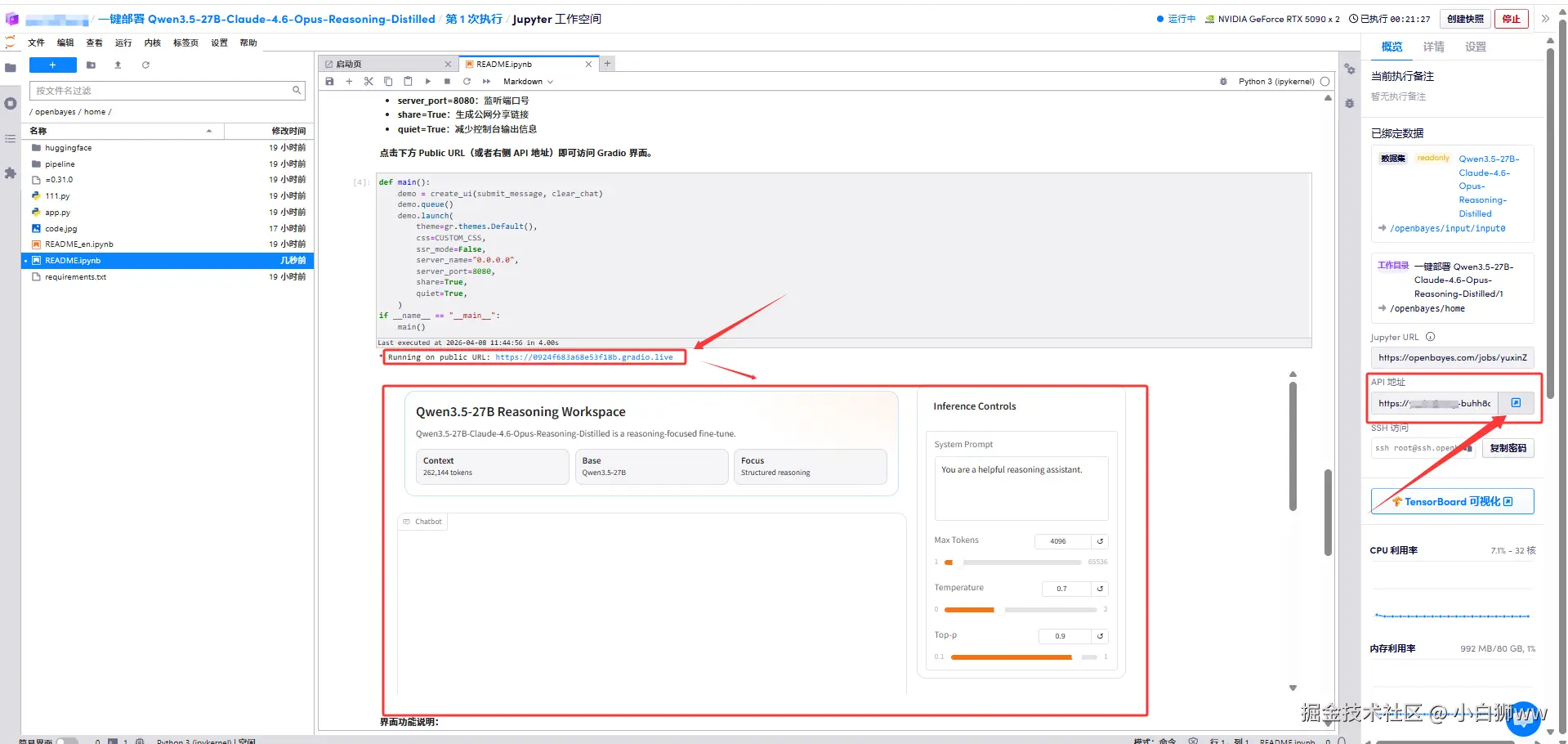The height and width of the screenshot is (744, 1568).
Task: Open the extension manager puzzle icon
Action: point(11,173)
